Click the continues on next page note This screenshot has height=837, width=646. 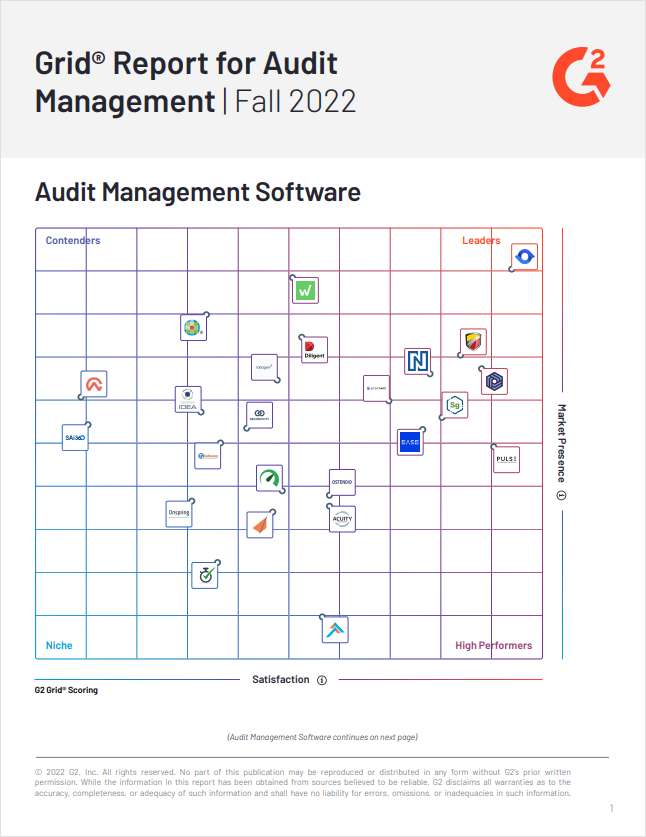(x=322, y=737)
